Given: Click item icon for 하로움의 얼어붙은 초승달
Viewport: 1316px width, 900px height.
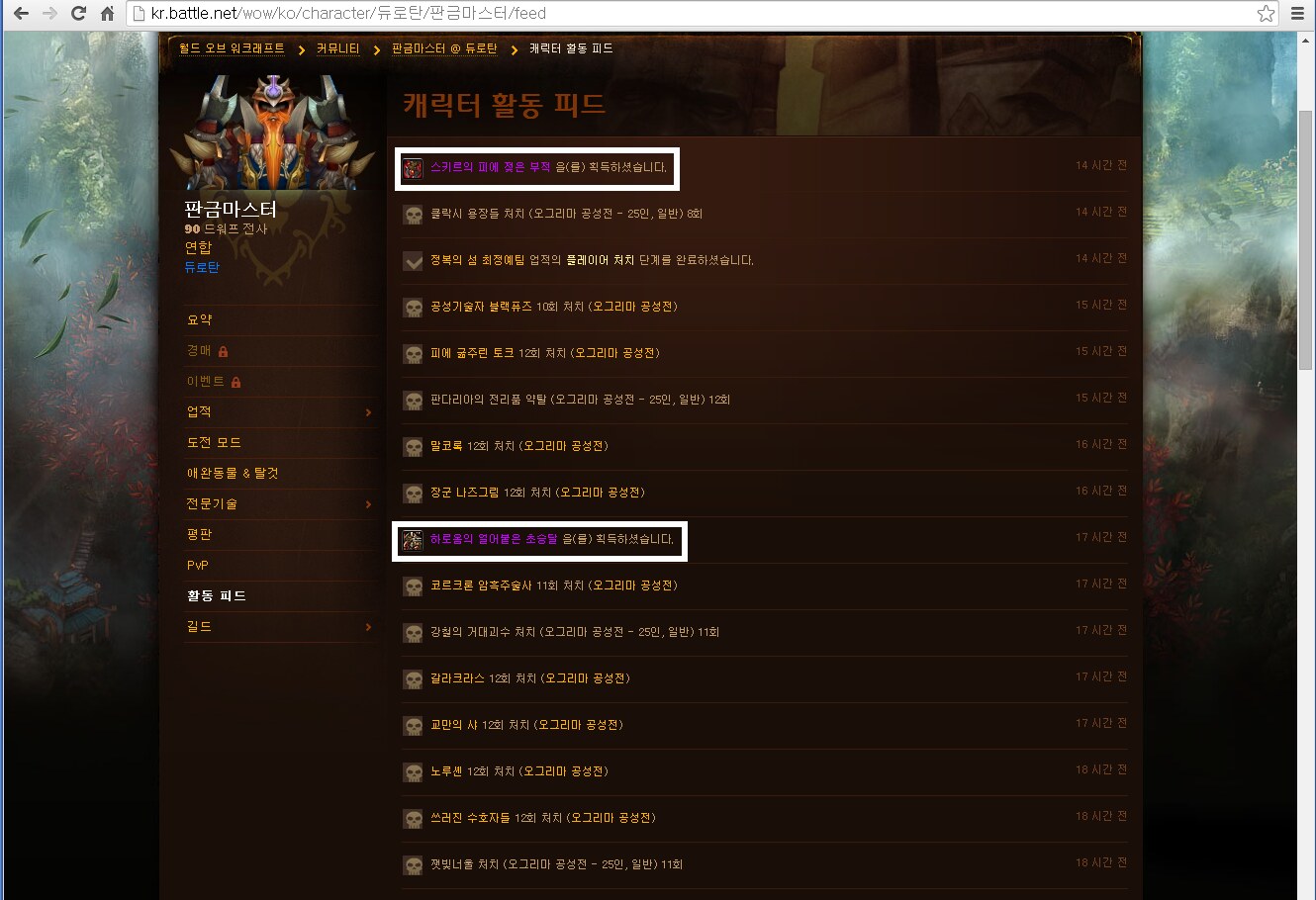Looking at the screenshot, I should (x=413, y=540).
